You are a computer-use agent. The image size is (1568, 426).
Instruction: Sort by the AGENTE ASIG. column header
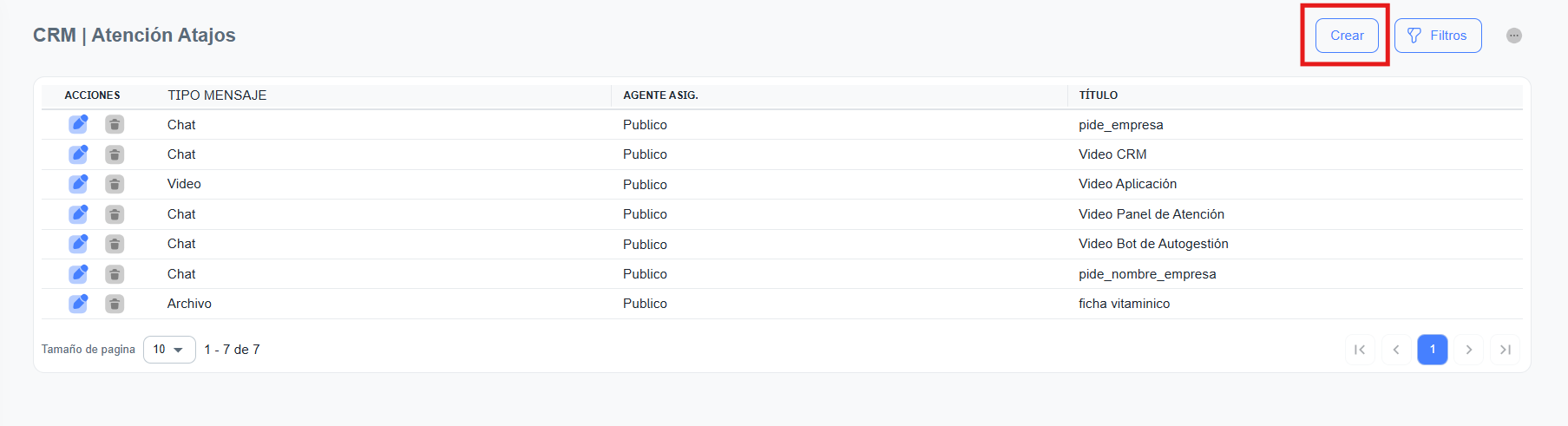tap(660, 95)
